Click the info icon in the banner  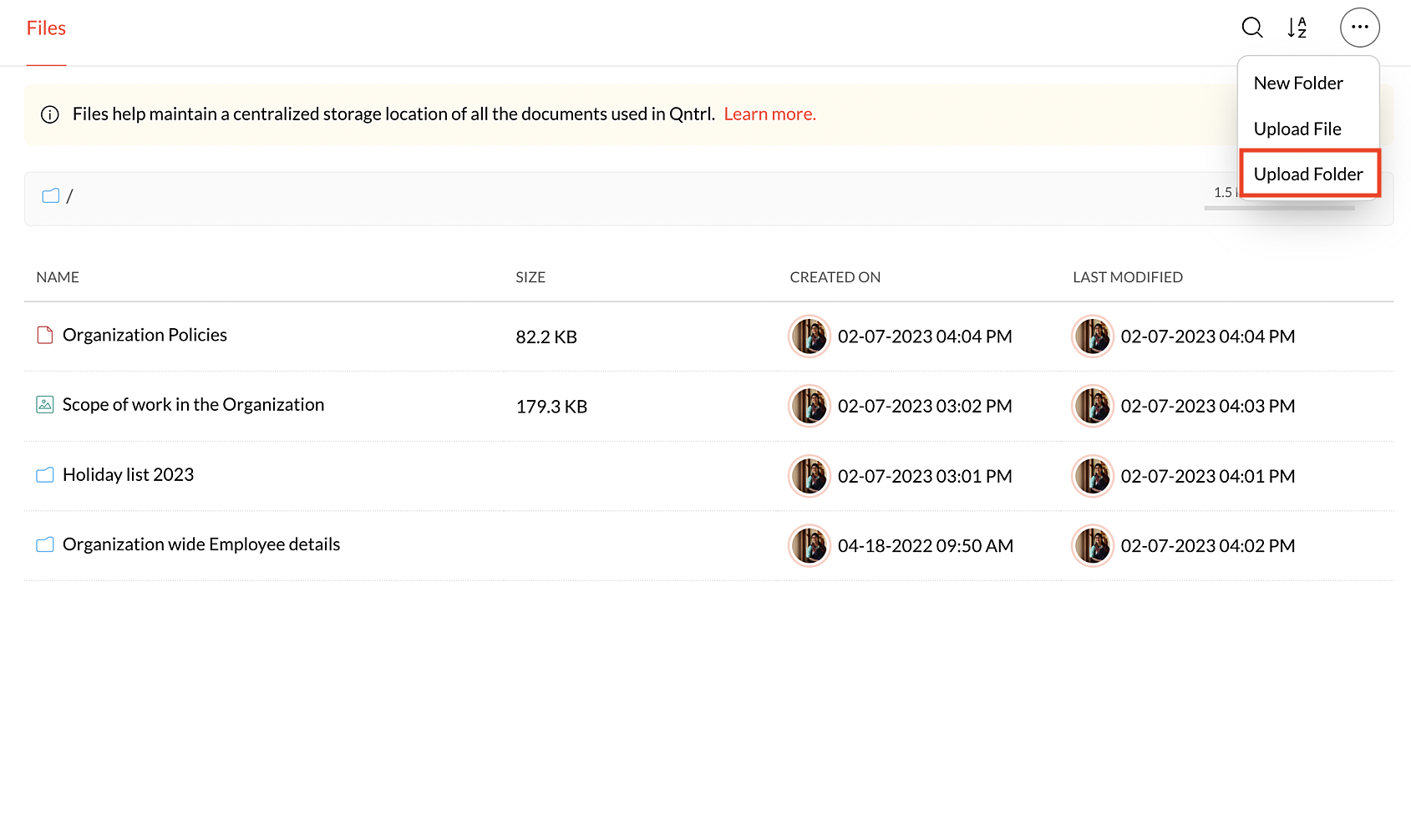tap(50, 114)
